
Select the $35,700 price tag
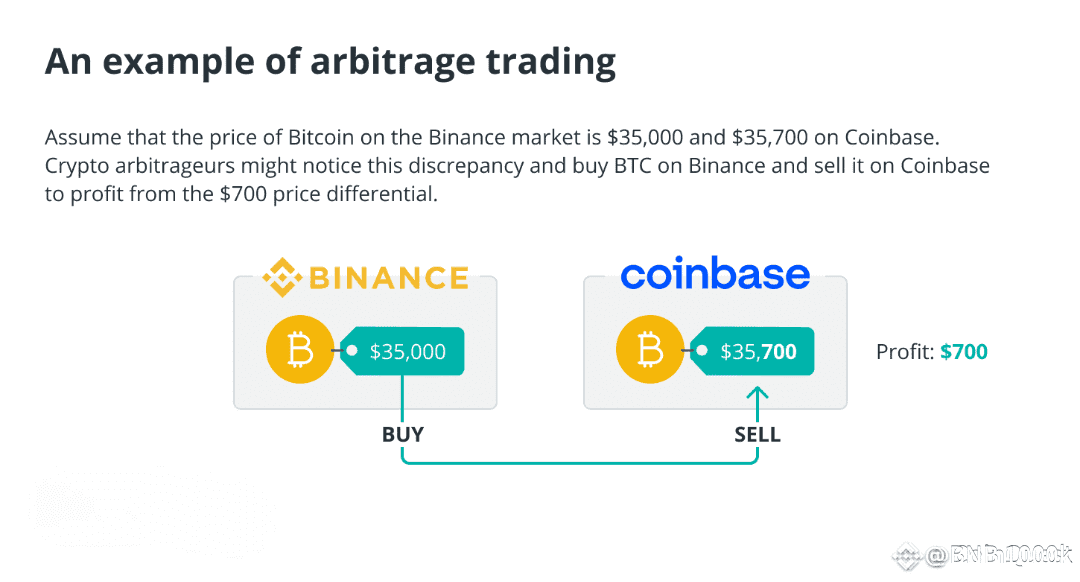[x=752, y=351]
